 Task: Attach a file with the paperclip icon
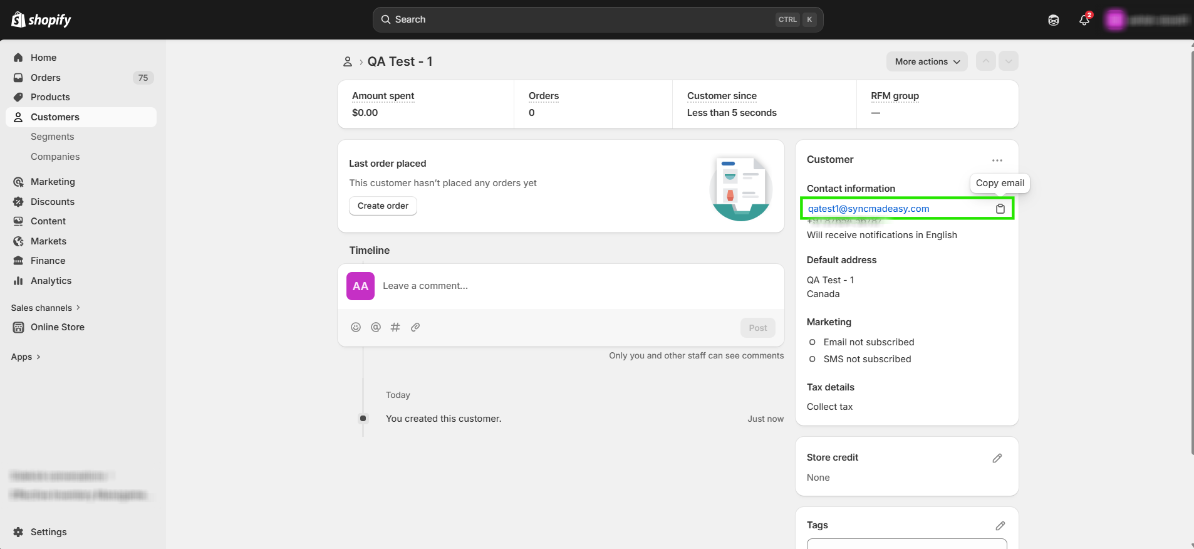point(415,327)
